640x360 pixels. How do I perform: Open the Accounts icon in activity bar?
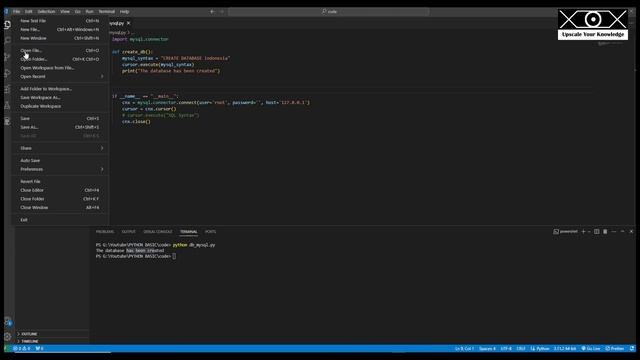pos(7,322)
